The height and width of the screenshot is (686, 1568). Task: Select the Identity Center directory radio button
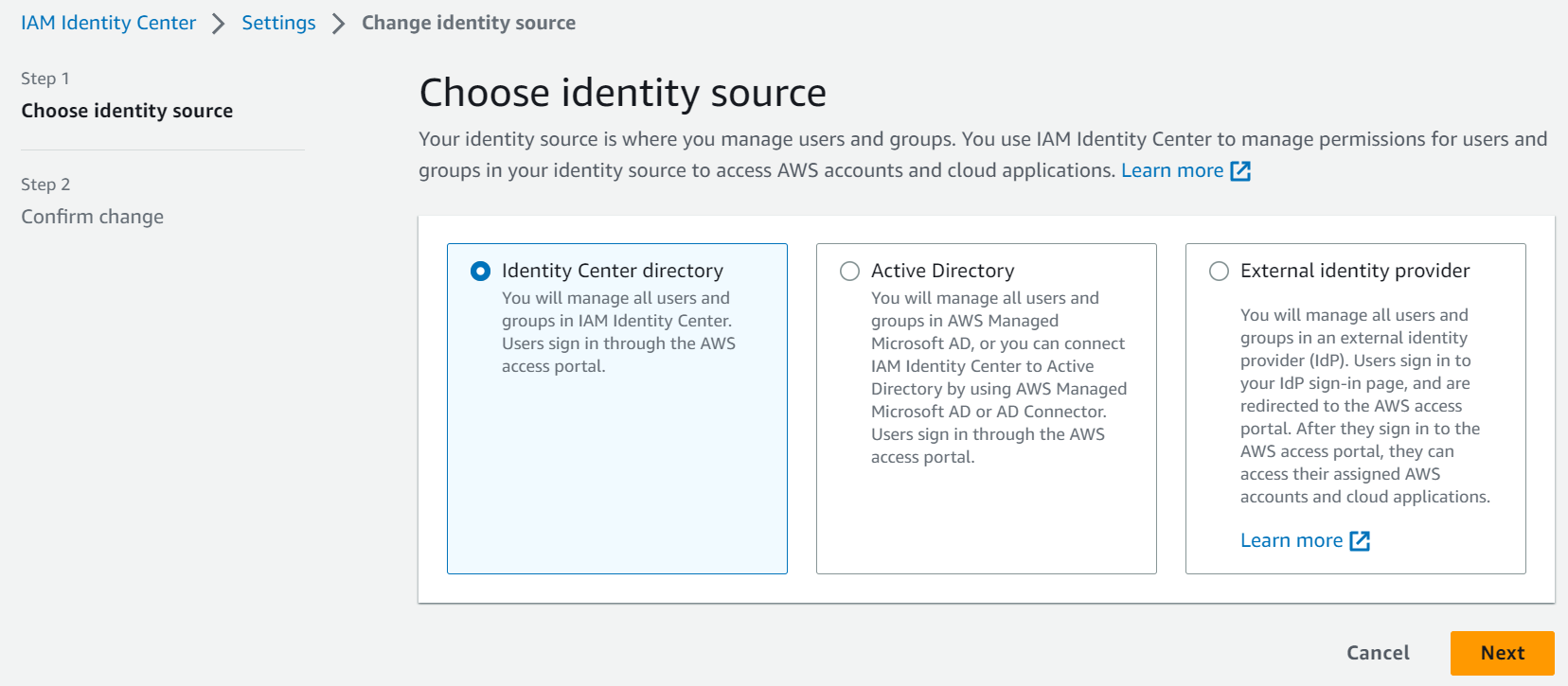[x=481, y=272]
